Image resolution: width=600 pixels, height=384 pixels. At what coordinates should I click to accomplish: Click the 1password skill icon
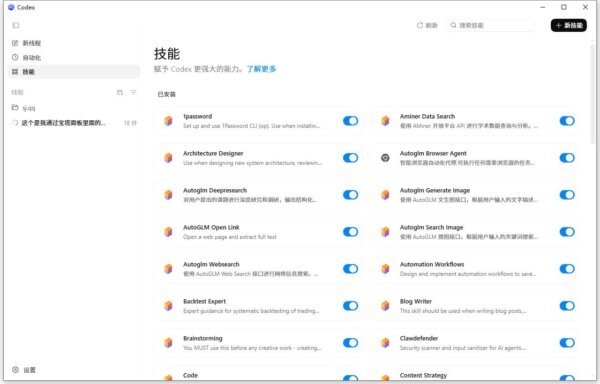click(x=168, y=121)
